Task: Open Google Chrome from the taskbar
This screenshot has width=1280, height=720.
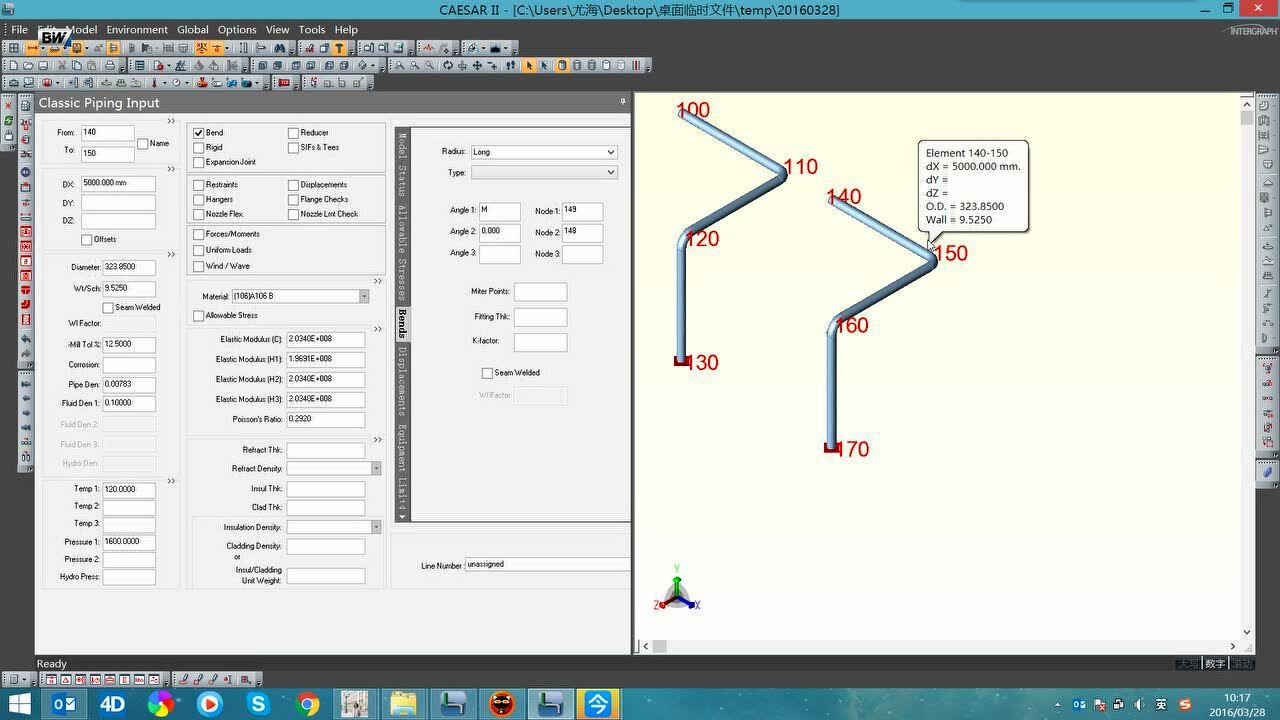Action: 307,704
